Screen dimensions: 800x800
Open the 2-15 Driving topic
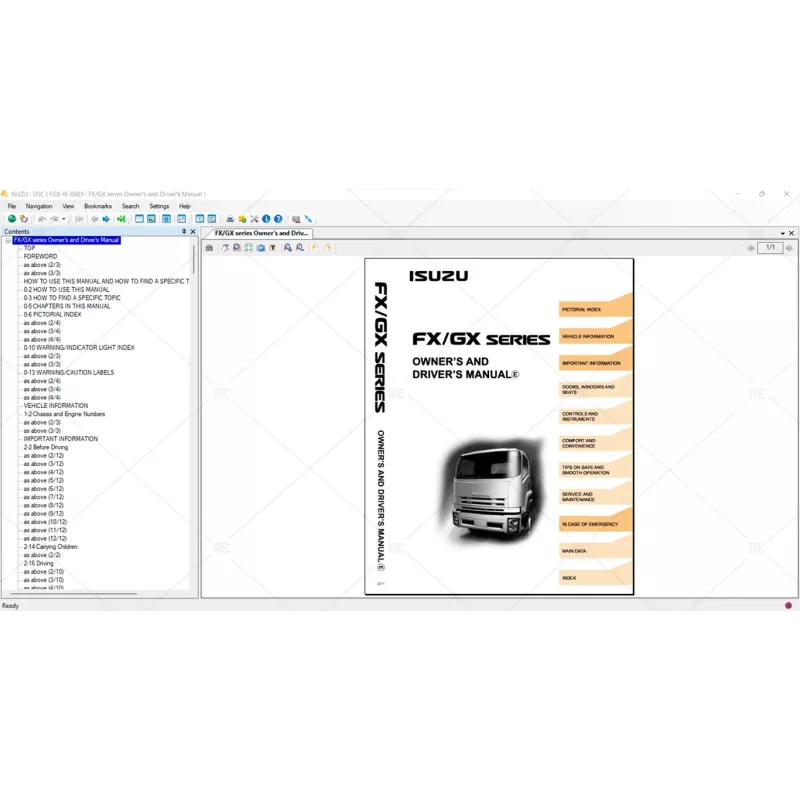(x=43, y=562)
